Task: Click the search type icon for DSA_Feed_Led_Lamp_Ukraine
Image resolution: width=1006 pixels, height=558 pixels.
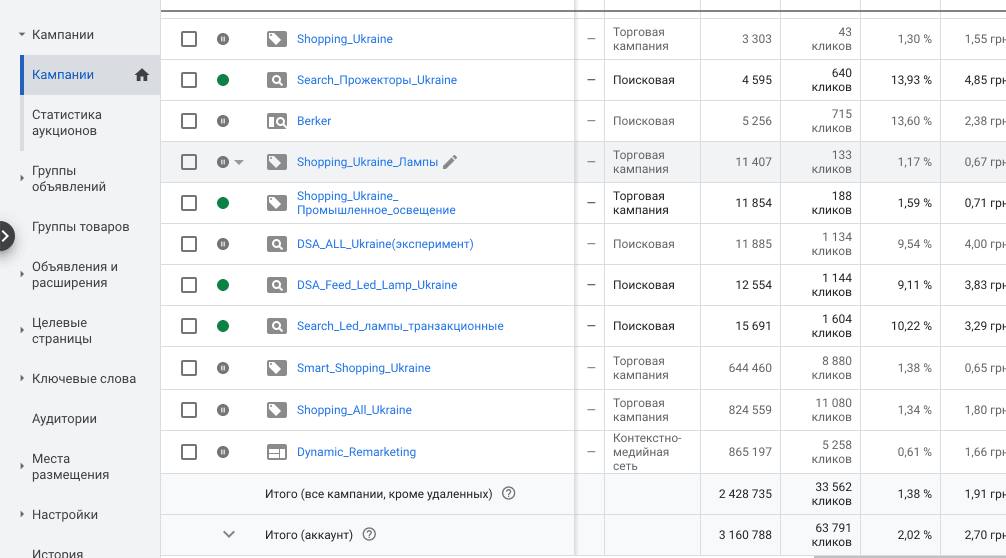Action: [x=277, y=285]
